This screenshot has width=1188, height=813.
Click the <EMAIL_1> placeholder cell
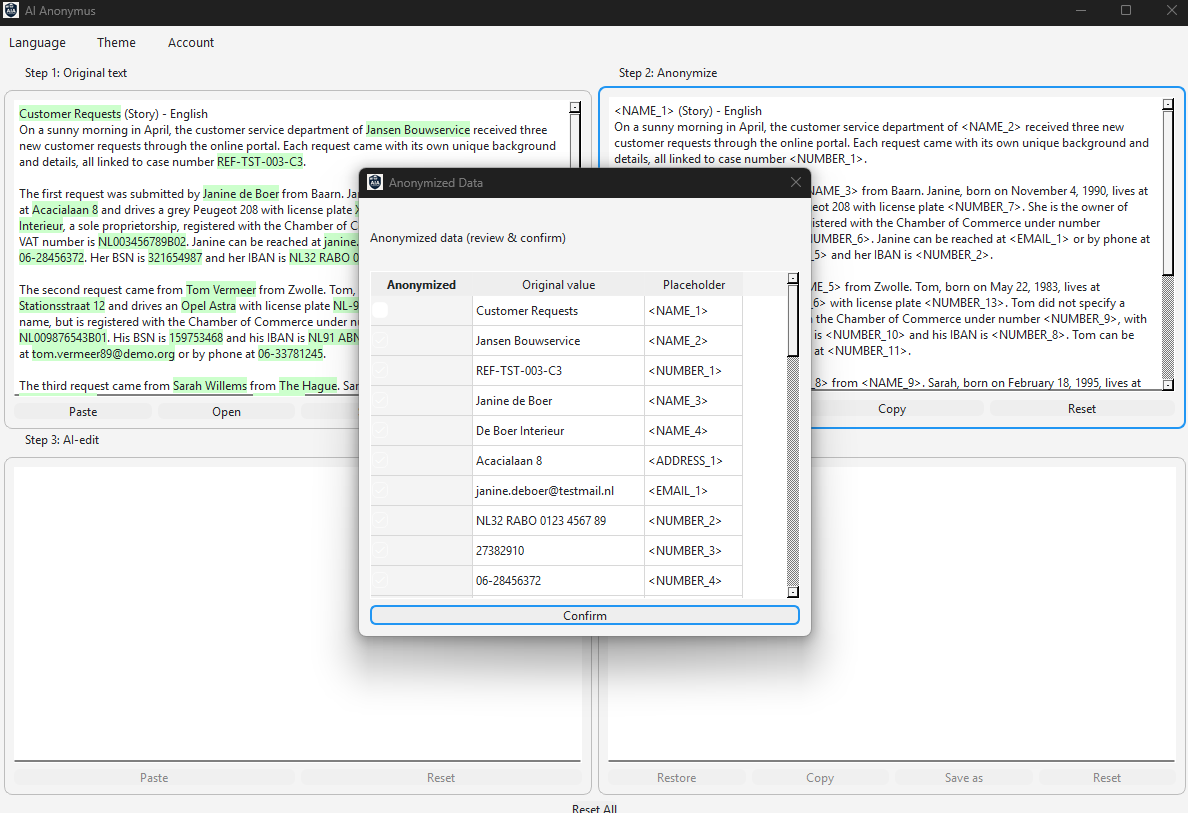693,491
